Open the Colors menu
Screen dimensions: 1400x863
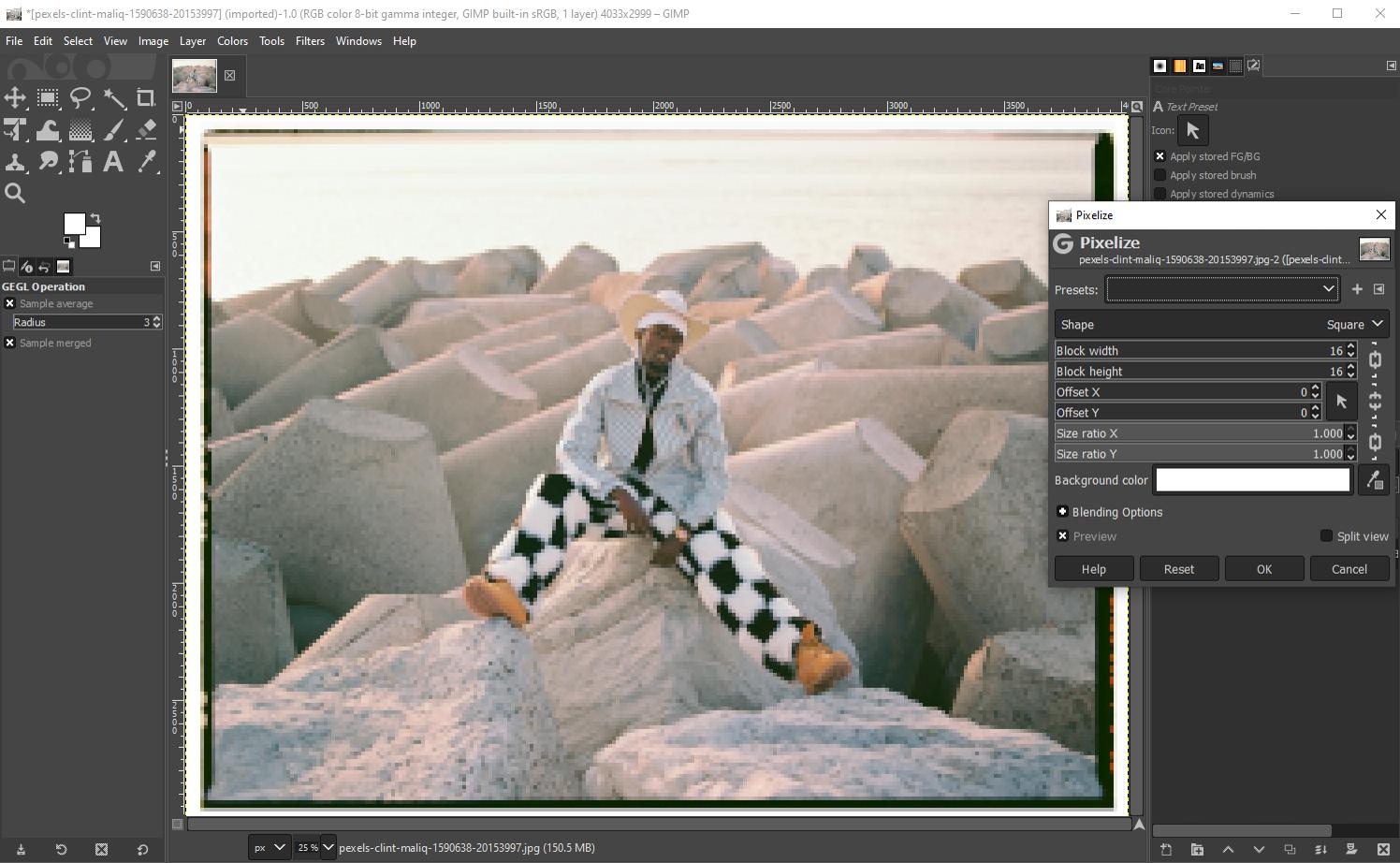(x=232, y=40)
